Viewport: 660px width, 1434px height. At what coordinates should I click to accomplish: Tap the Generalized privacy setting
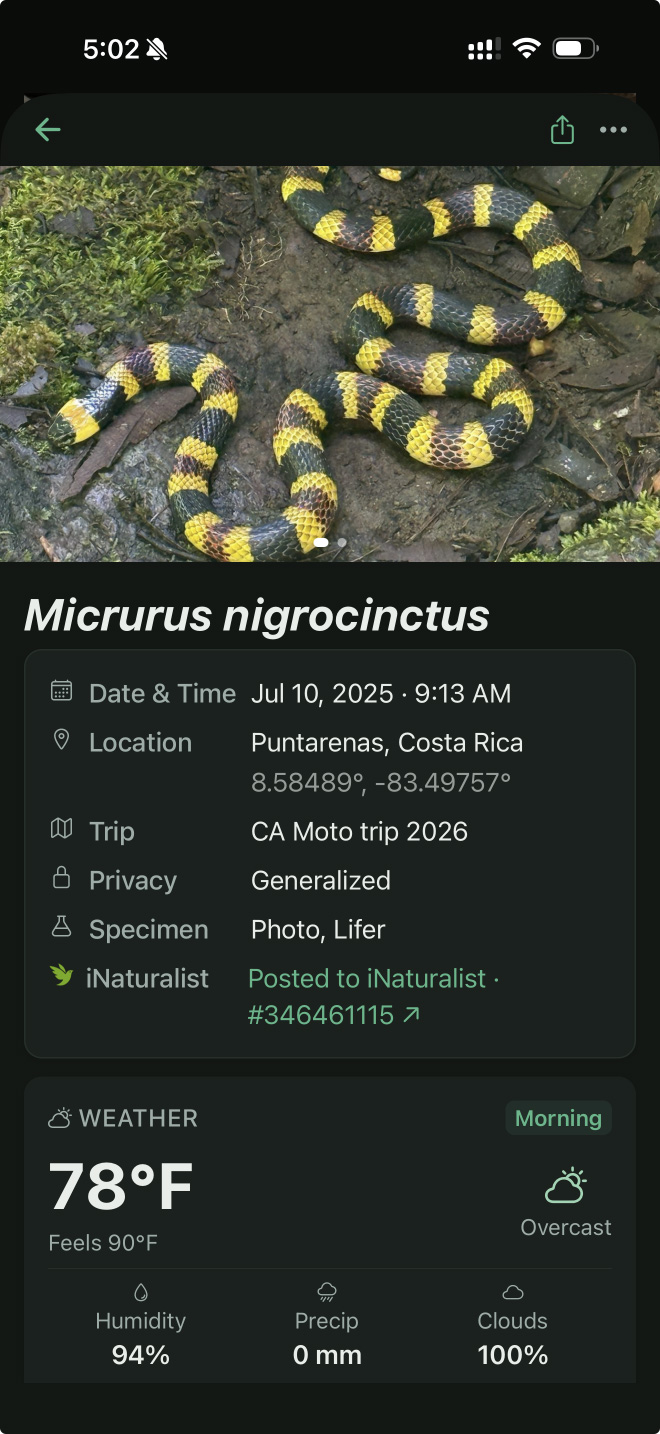click(320, 880)
